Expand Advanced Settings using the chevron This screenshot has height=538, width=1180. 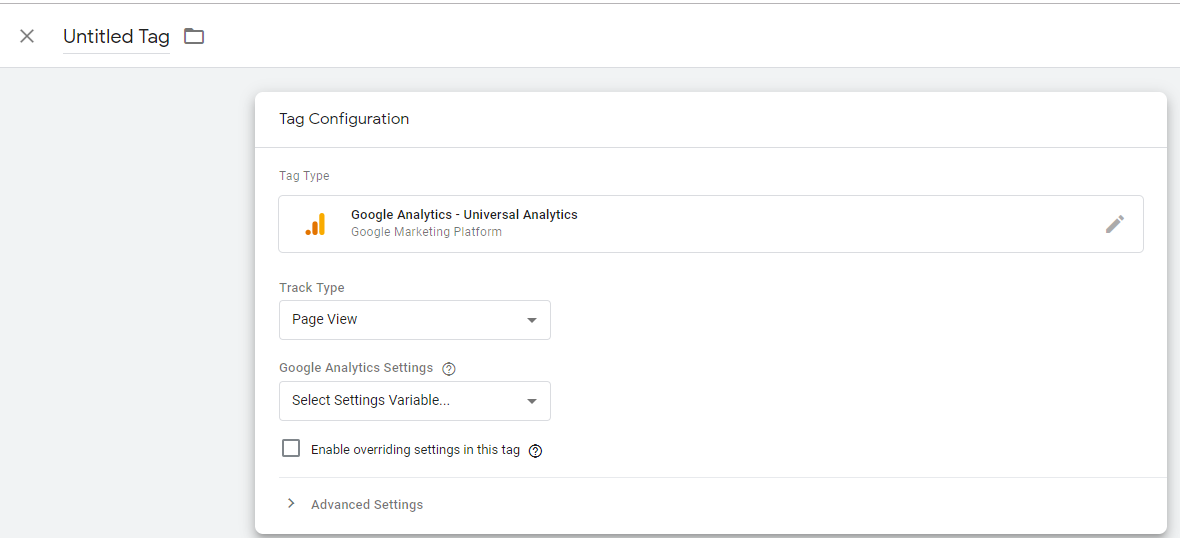291,504
